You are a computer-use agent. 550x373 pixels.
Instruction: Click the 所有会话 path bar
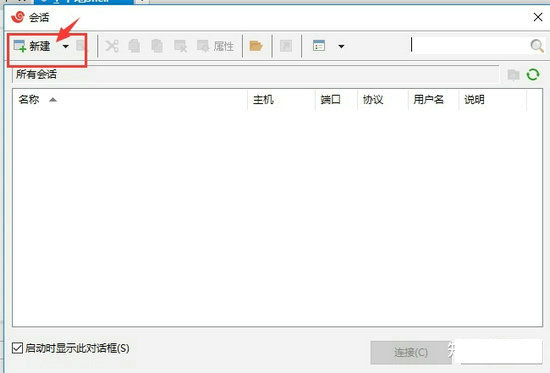[x=255, y=74]
